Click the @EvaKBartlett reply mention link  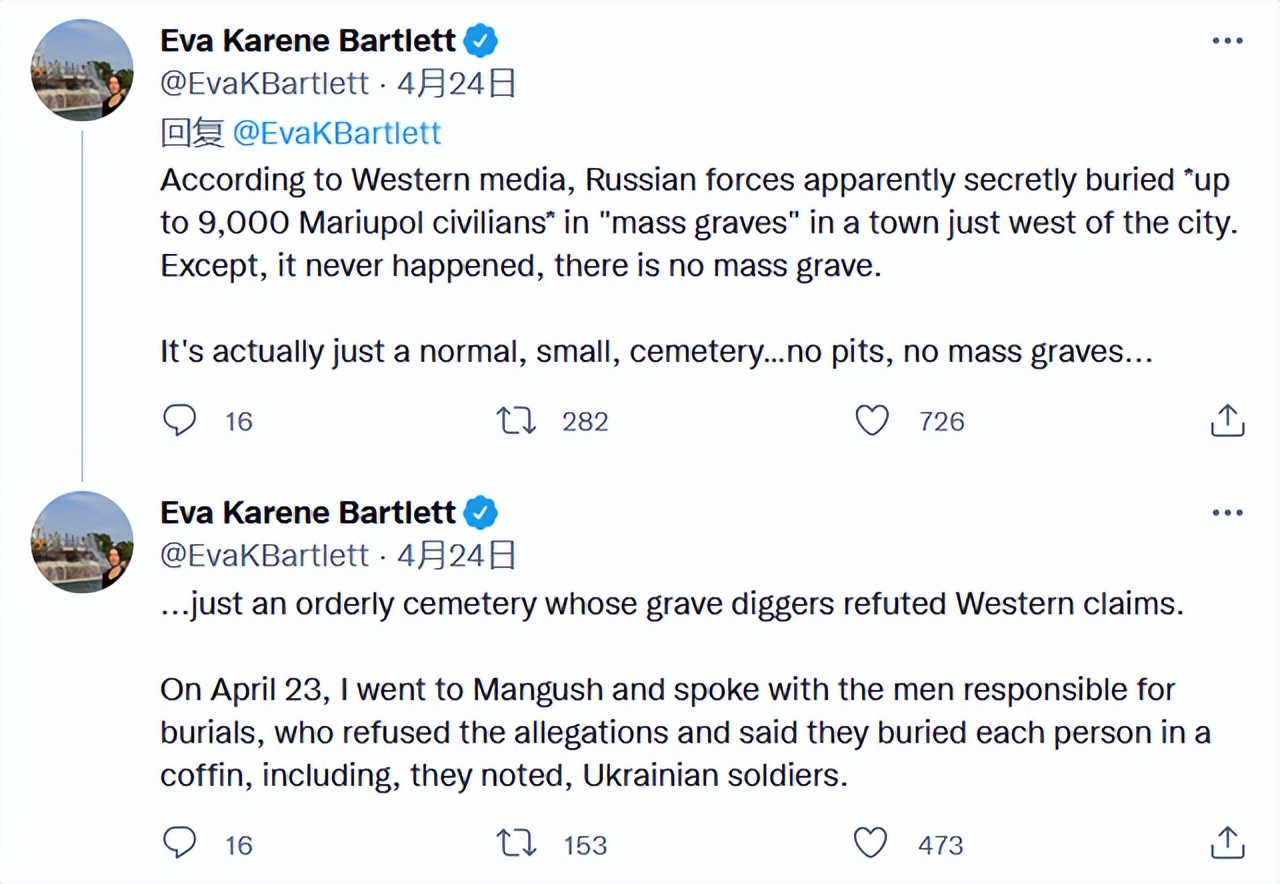337,133
